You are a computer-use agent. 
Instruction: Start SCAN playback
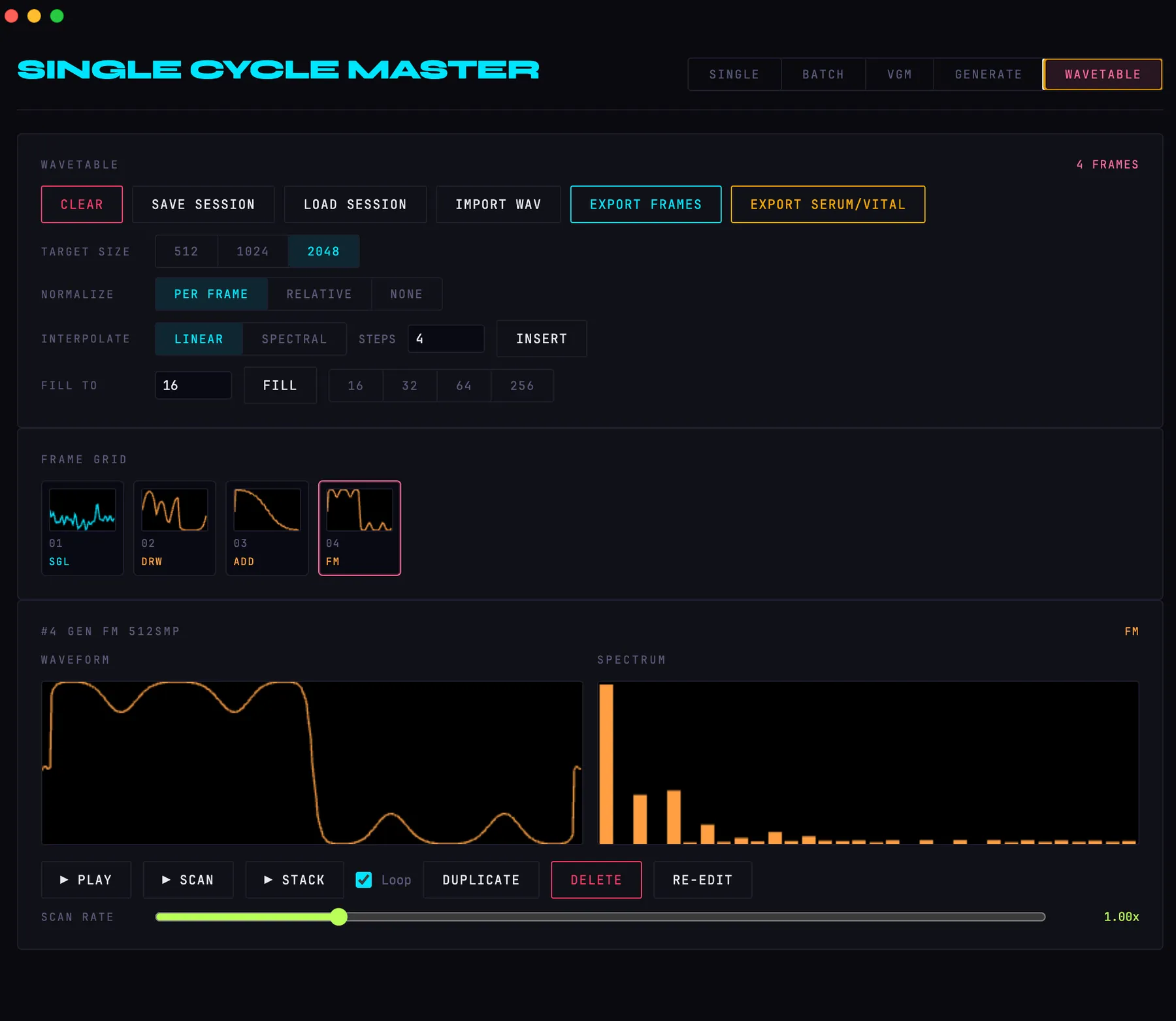(x=188, y=880)
